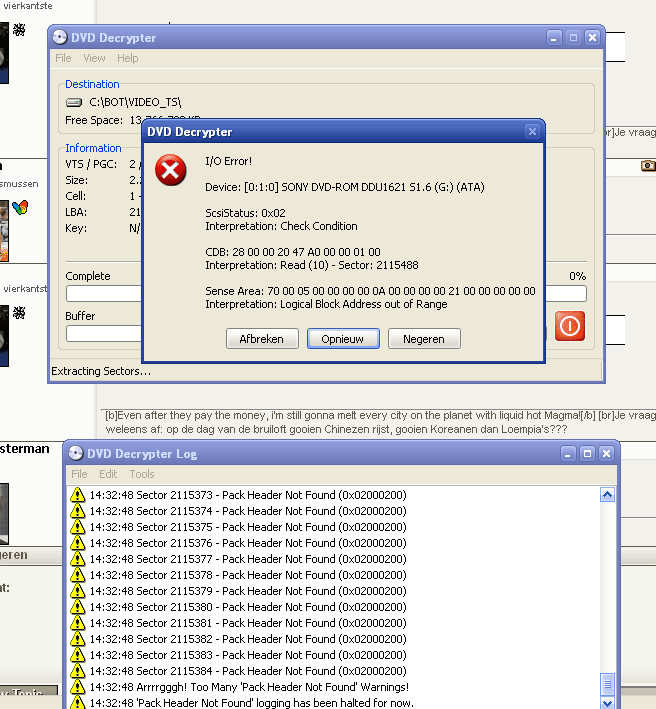Click warning icon for Sector 2115384
Image resolution: width=656 pixels, height=709 pixels.
pos(78,671)
